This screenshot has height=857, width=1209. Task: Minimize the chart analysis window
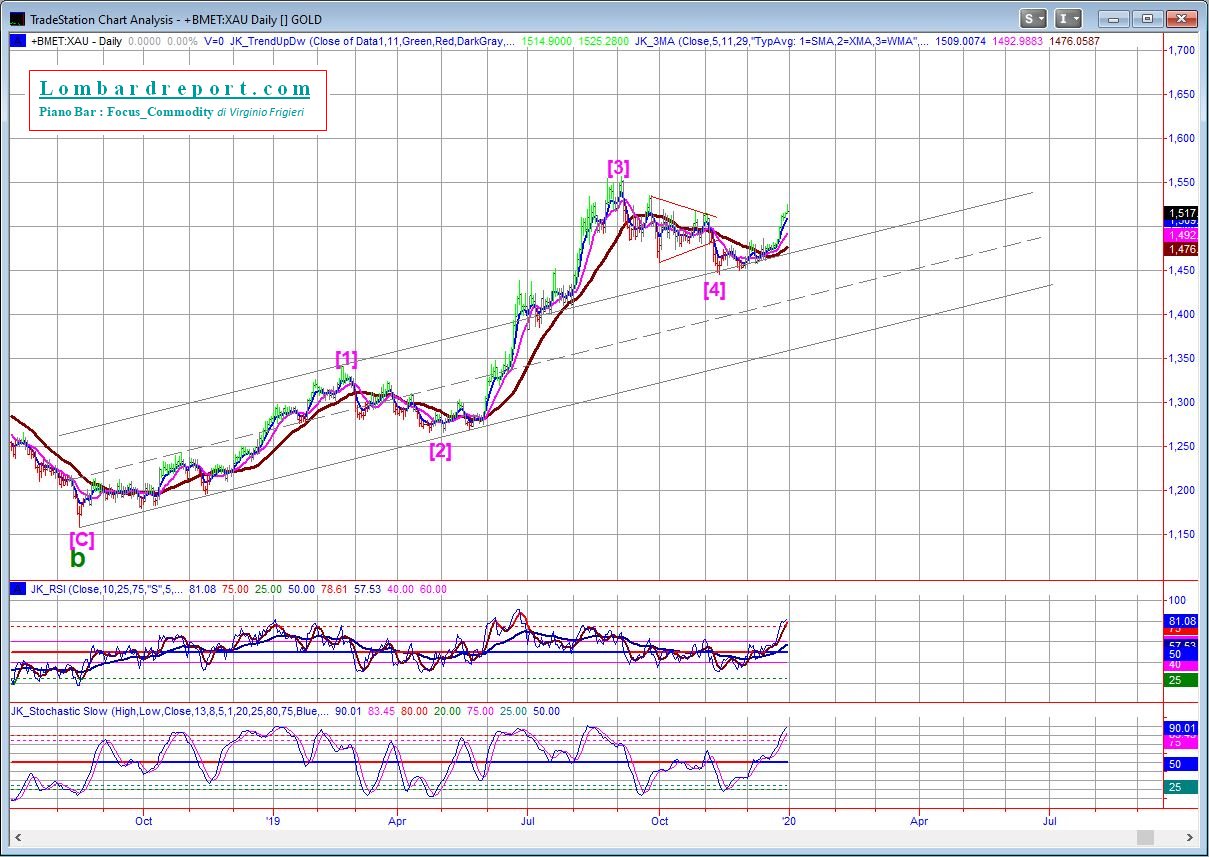1115,18
